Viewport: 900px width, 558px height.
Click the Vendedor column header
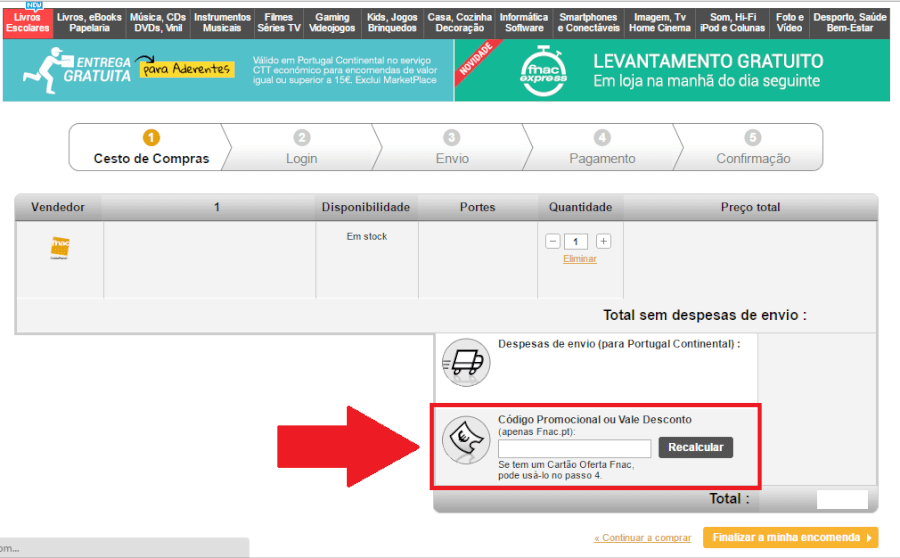[x=58, y=207]
